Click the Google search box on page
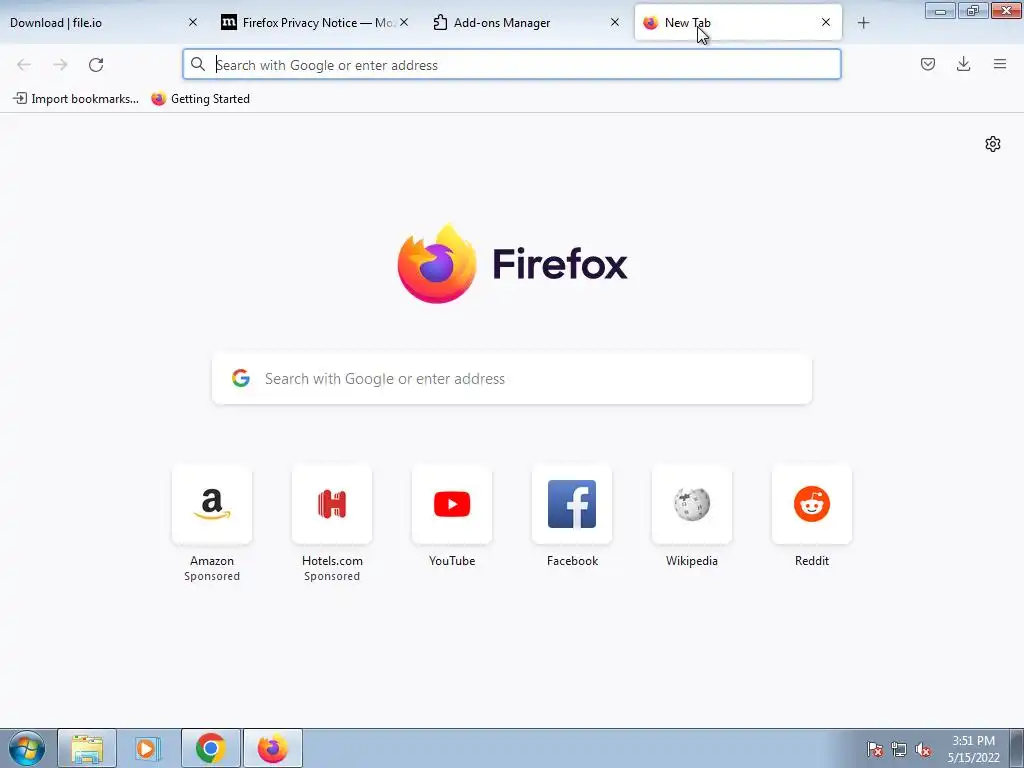 tap(511, 379)
